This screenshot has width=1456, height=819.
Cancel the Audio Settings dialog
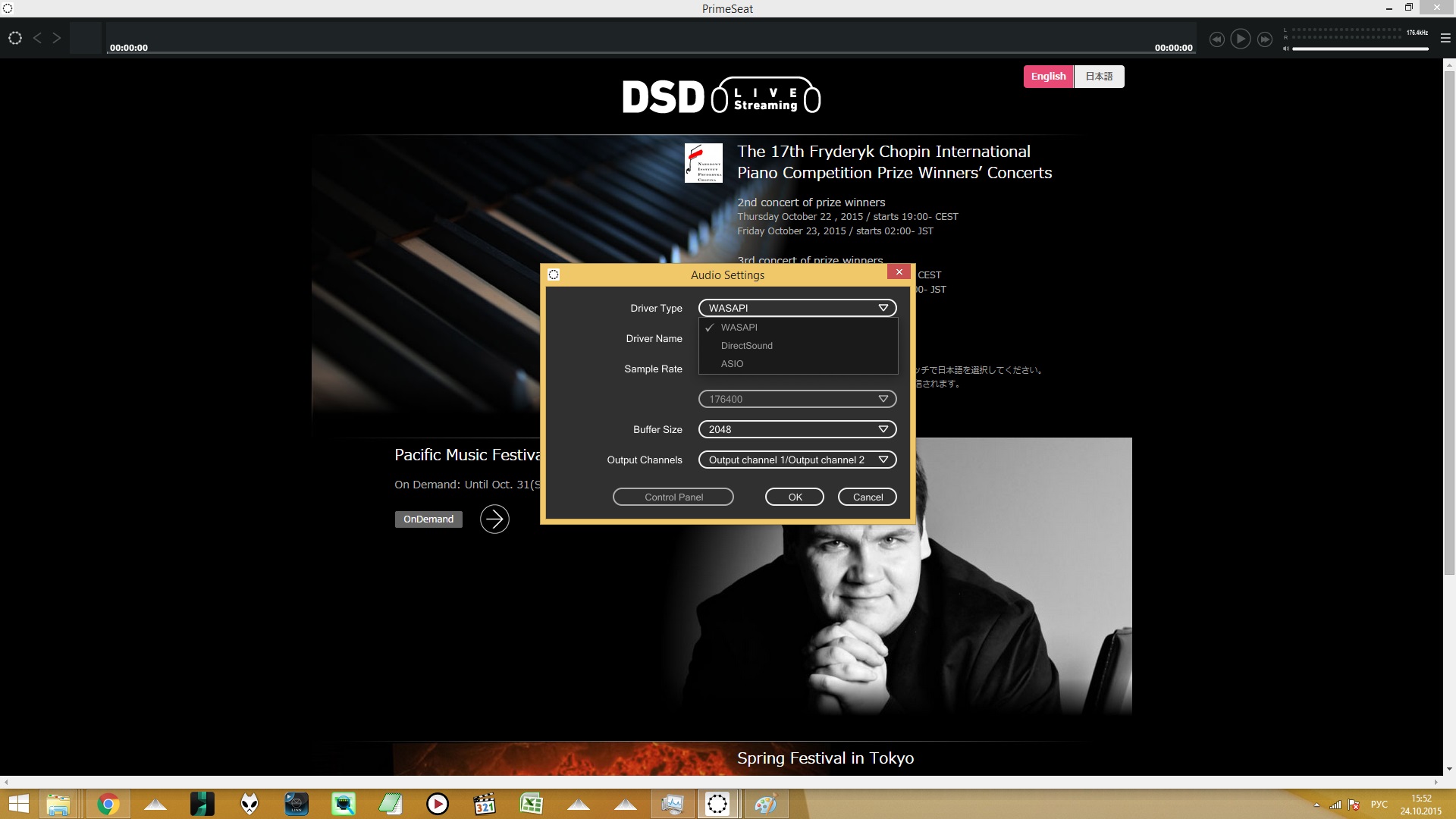pyautogui.click(x=868, y=497)
